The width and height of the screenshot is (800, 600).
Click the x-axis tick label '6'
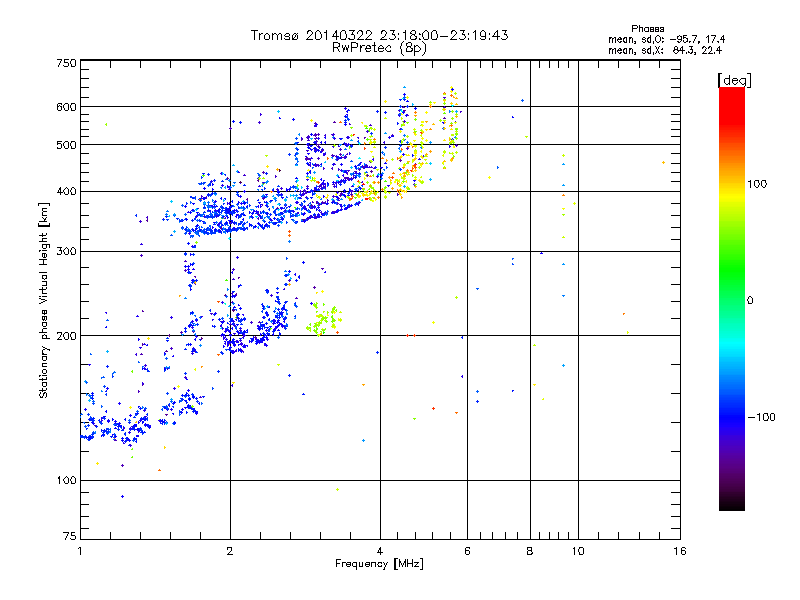pos(467,551)
